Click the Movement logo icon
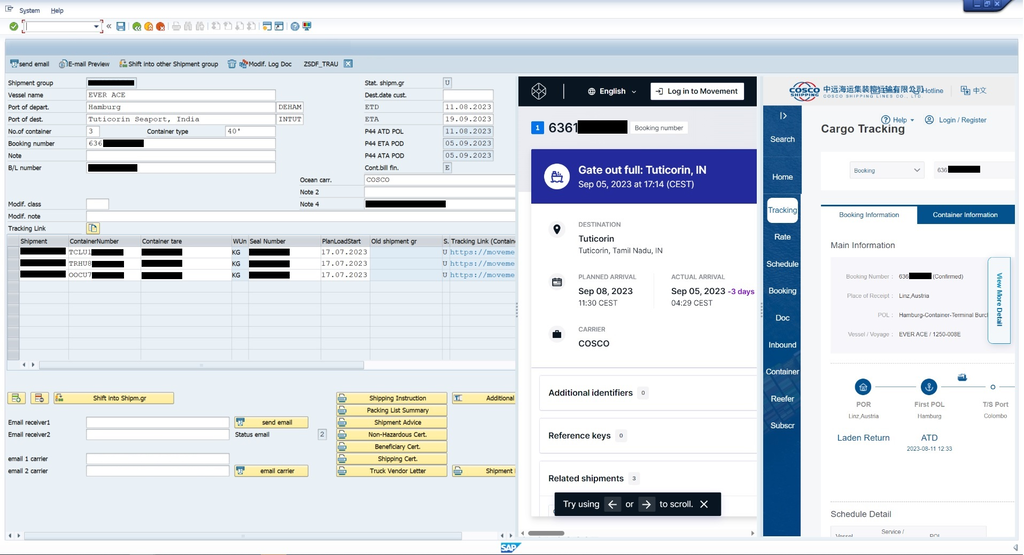Viewport: 1024px width, 555px height. pyautogui.click(x=539, y=91)
